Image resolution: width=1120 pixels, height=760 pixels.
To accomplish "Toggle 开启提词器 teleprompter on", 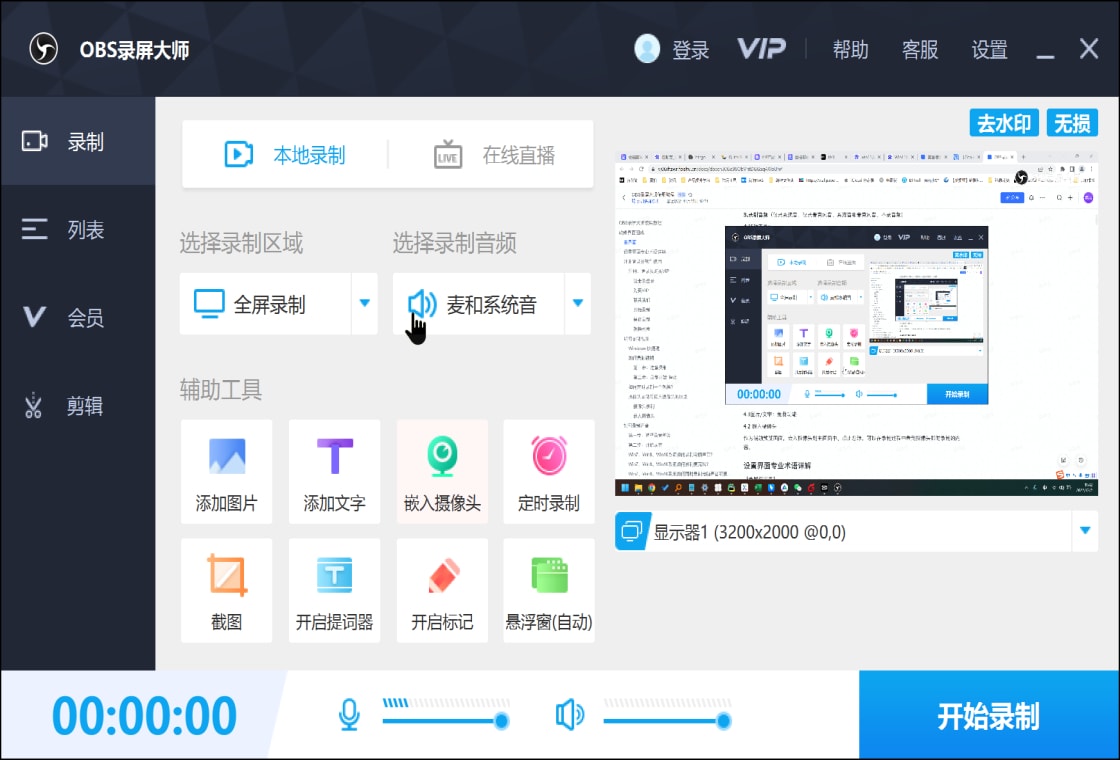I will click(334, 590).
